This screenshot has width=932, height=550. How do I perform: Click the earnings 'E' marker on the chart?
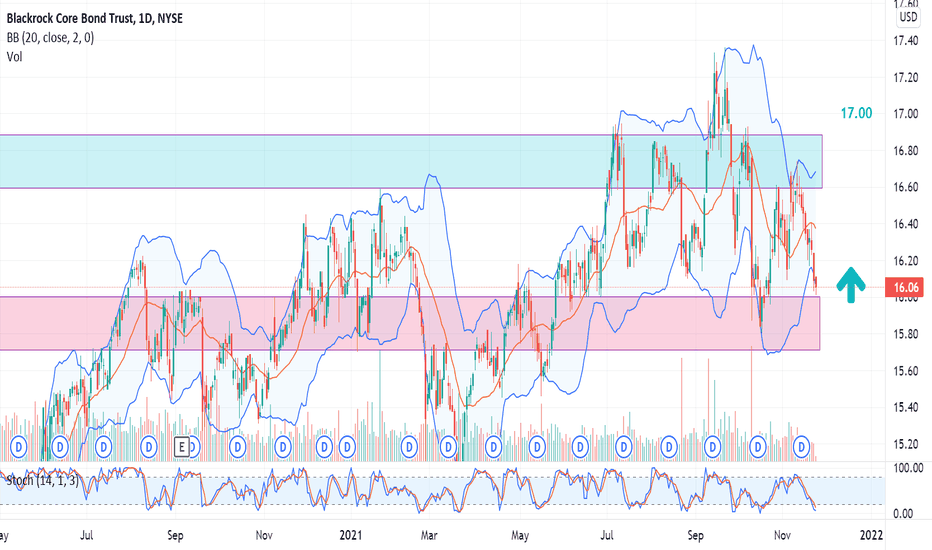(x=182, y=446)
